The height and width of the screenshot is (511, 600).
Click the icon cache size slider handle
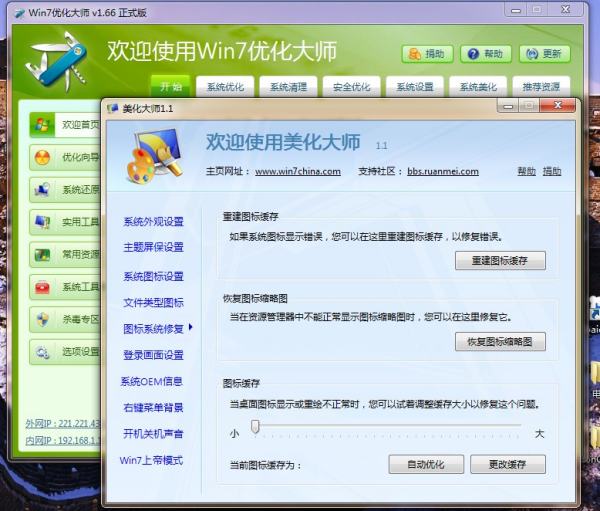pyautogui.click(x=255, y=426)
